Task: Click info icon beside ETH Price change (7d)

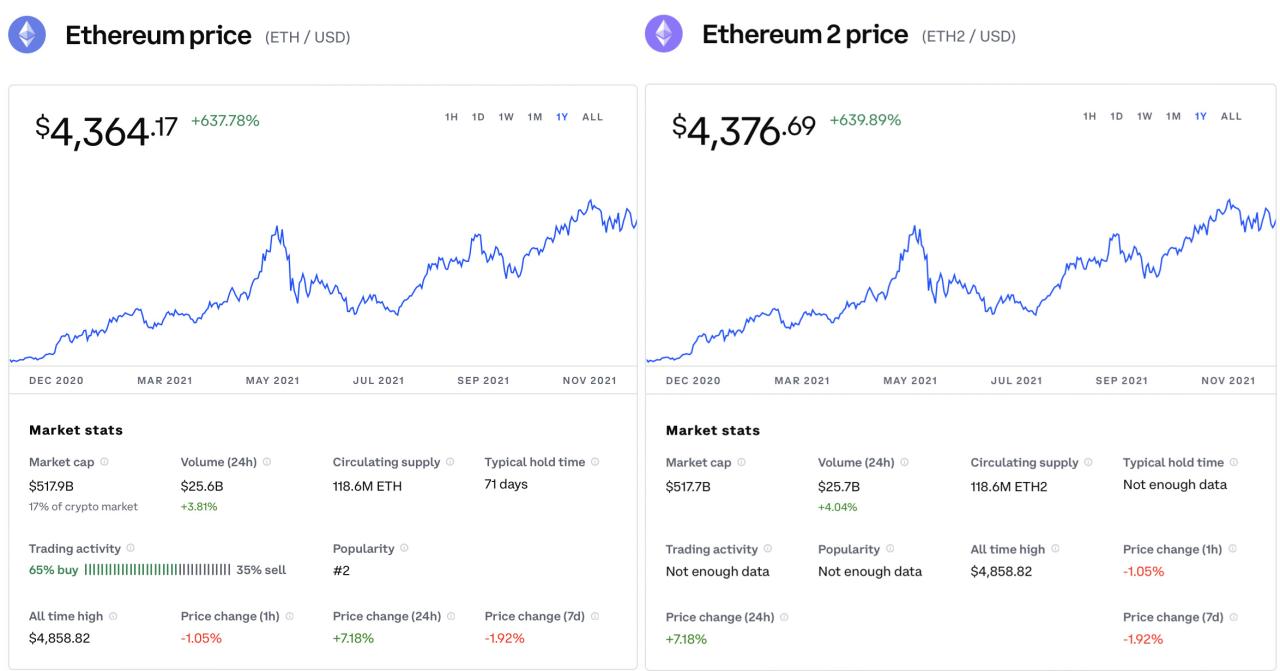Action: coord(596,616)
